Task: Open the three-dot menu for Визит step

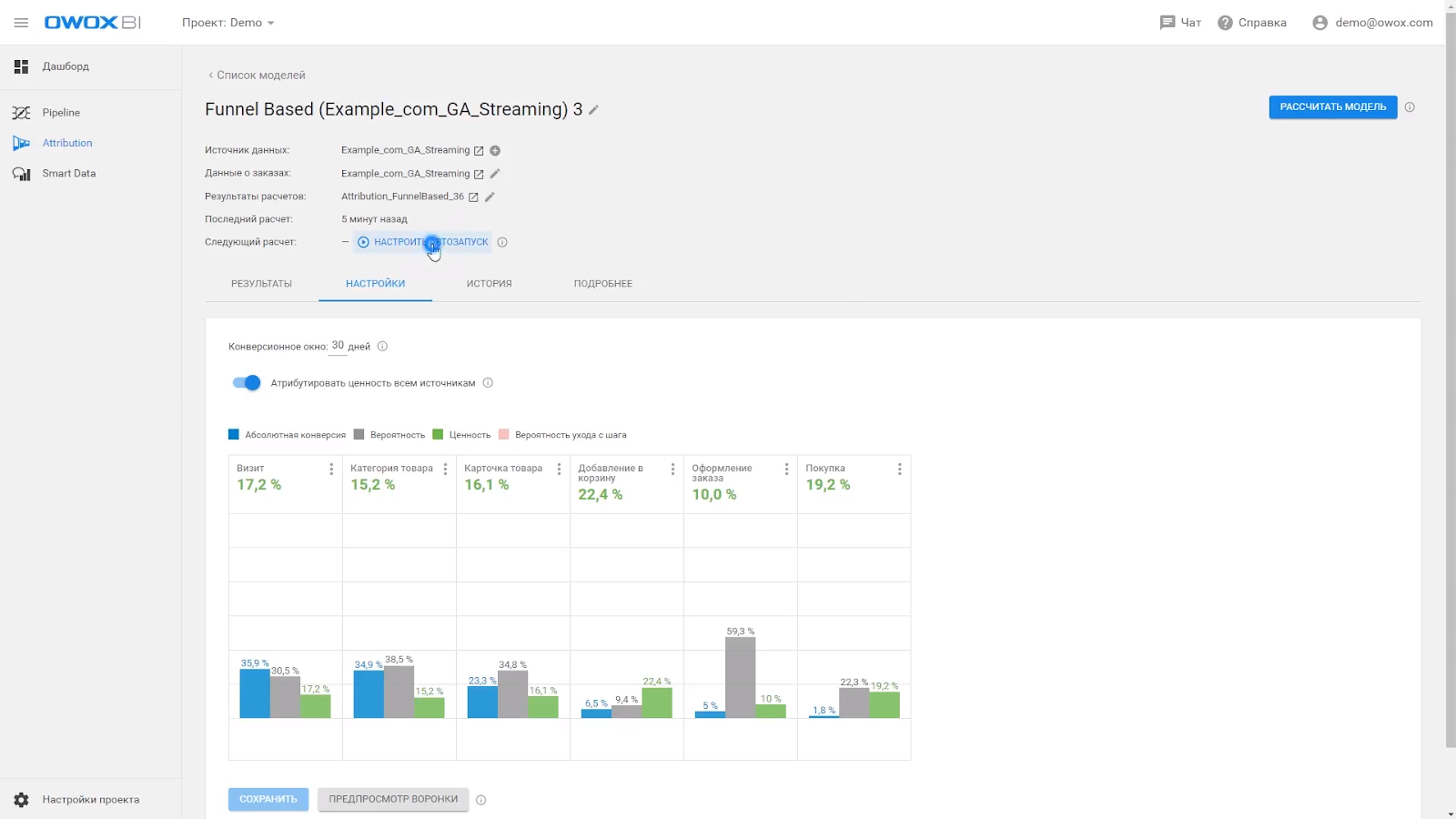Action: pyautogui.click(x=331, y=470)
